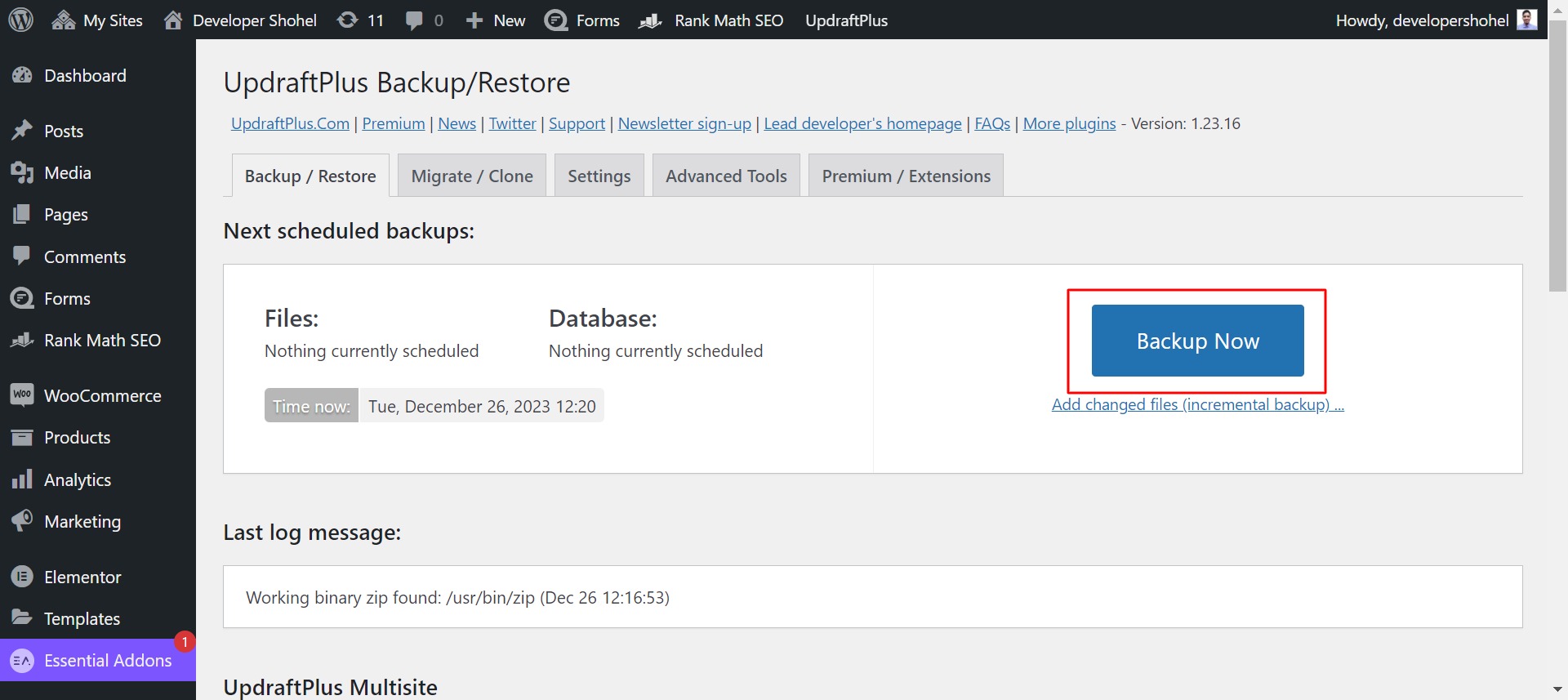The height and width of the screenshot is (700, 1568).
Task: Click the Templates folder icon
Action: point(22,618)
